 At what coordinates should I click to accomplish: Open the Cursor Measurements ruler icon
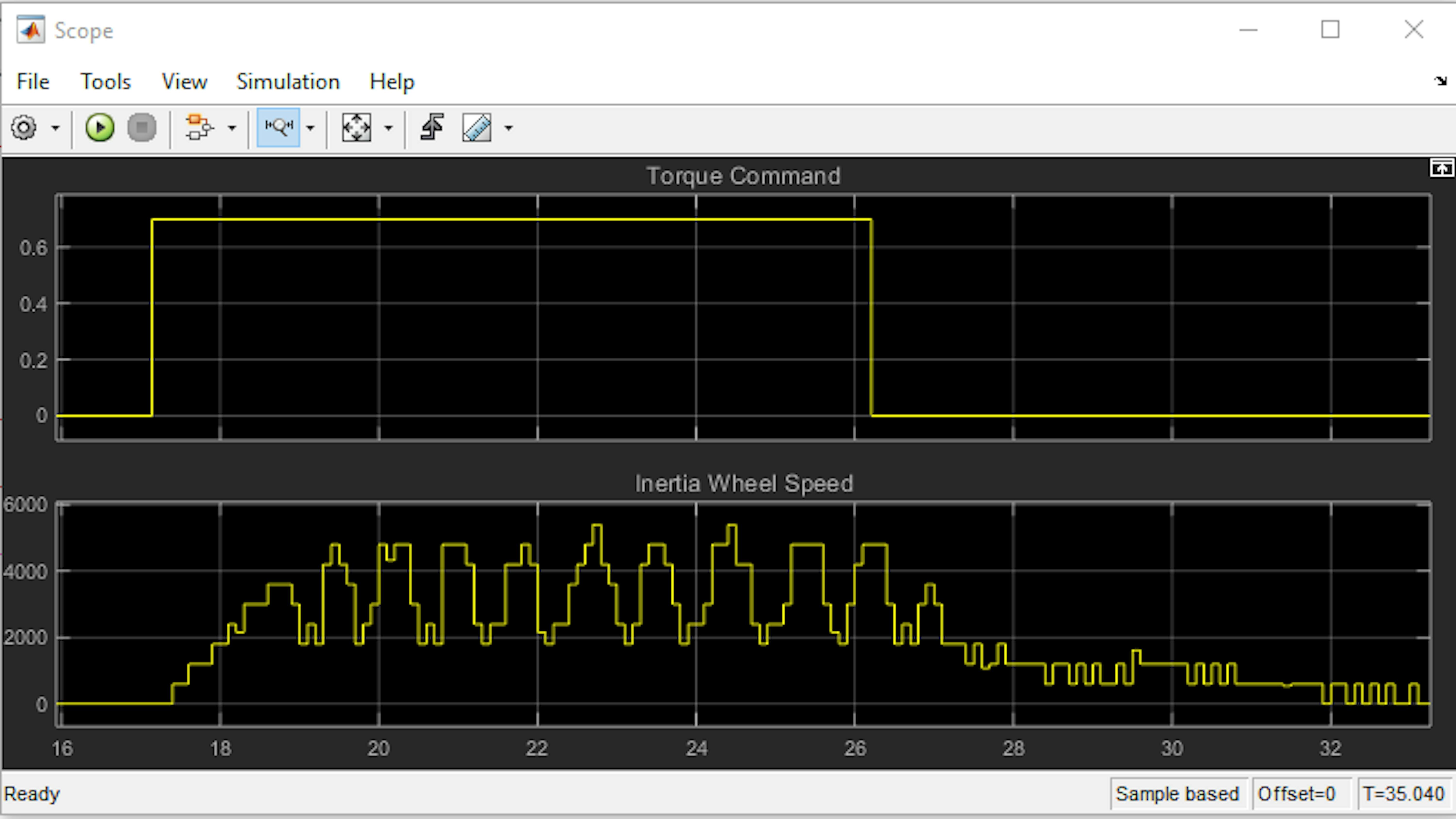[x=477, y=128]
